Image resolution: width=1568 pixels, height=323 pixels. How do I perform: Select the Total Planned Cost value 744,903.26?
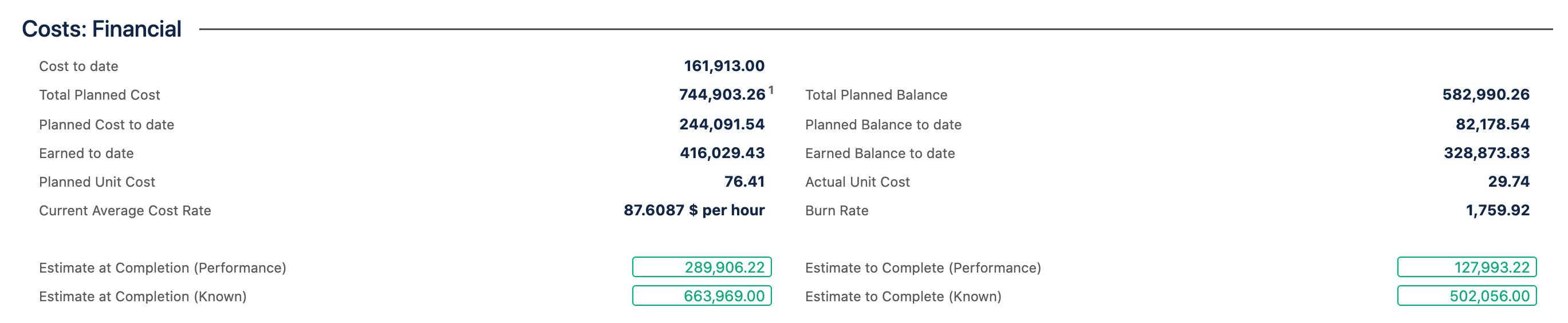tap(722, 95)
